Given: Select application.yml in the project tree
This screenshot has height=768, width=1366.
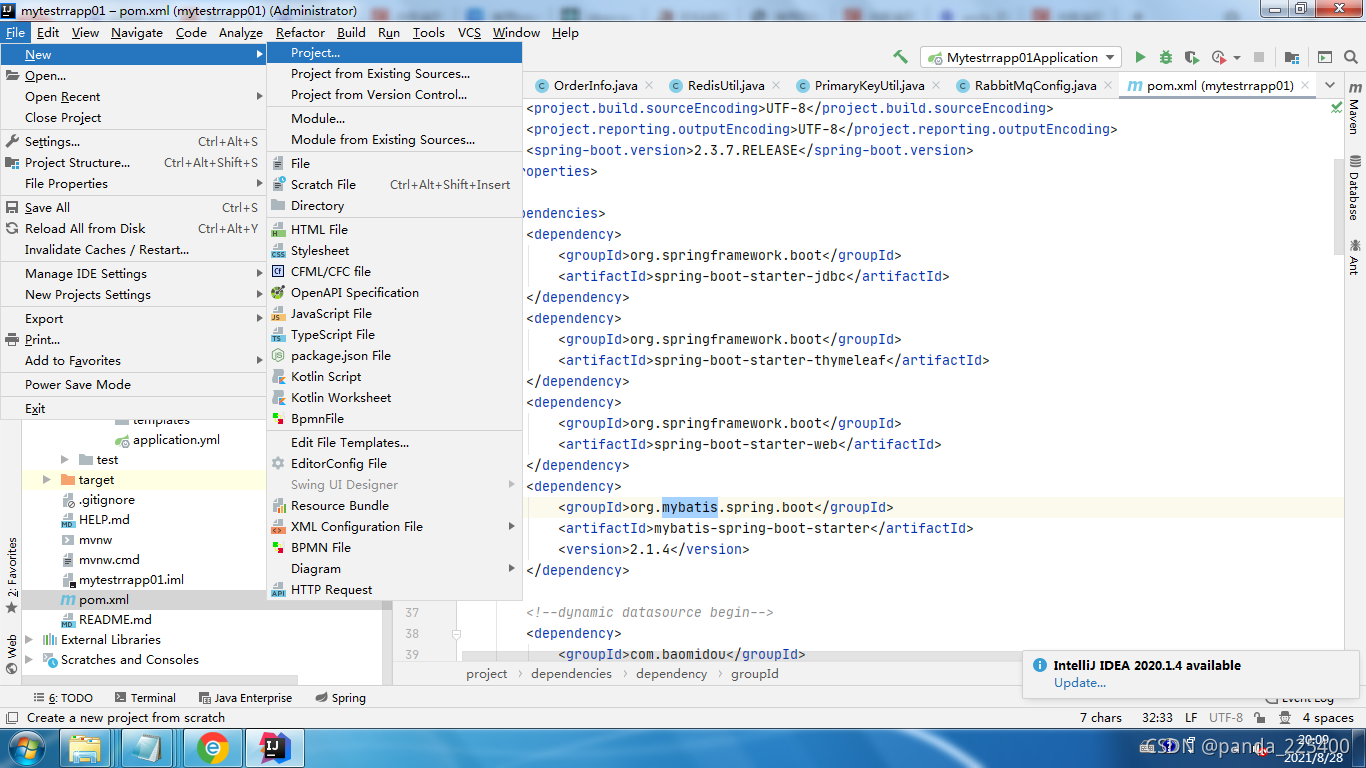Looking at the screenshot, I should [176, 440].
